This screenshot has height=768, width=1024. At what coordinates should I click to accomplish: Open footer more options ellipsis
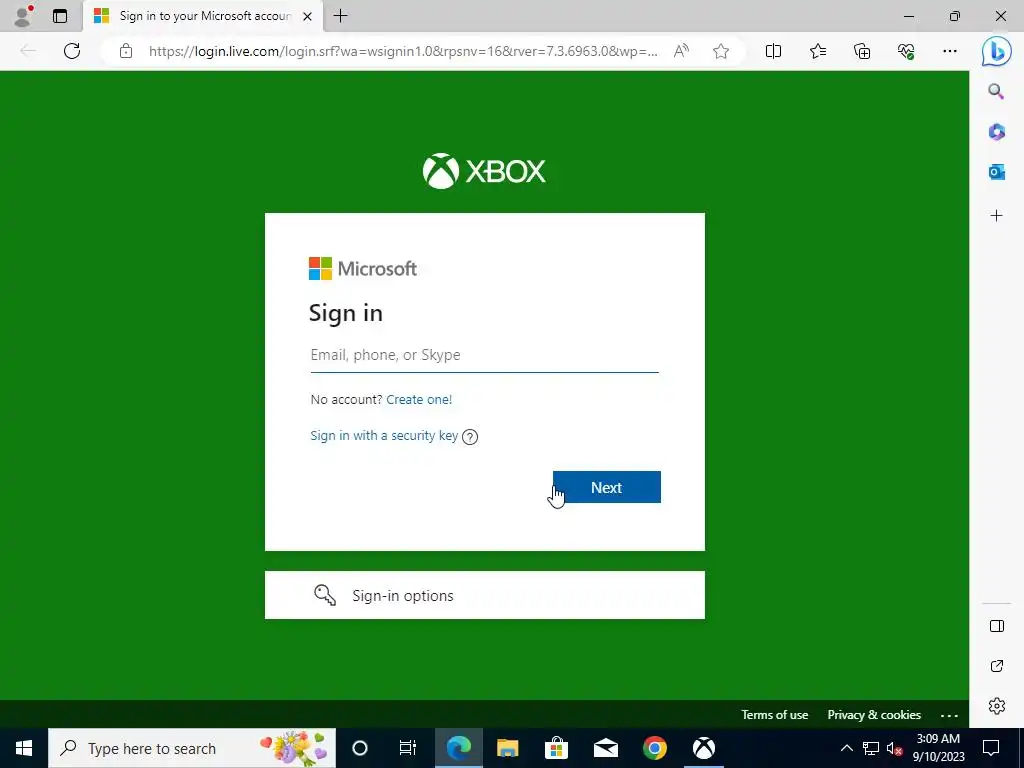[x=950, y=716]
